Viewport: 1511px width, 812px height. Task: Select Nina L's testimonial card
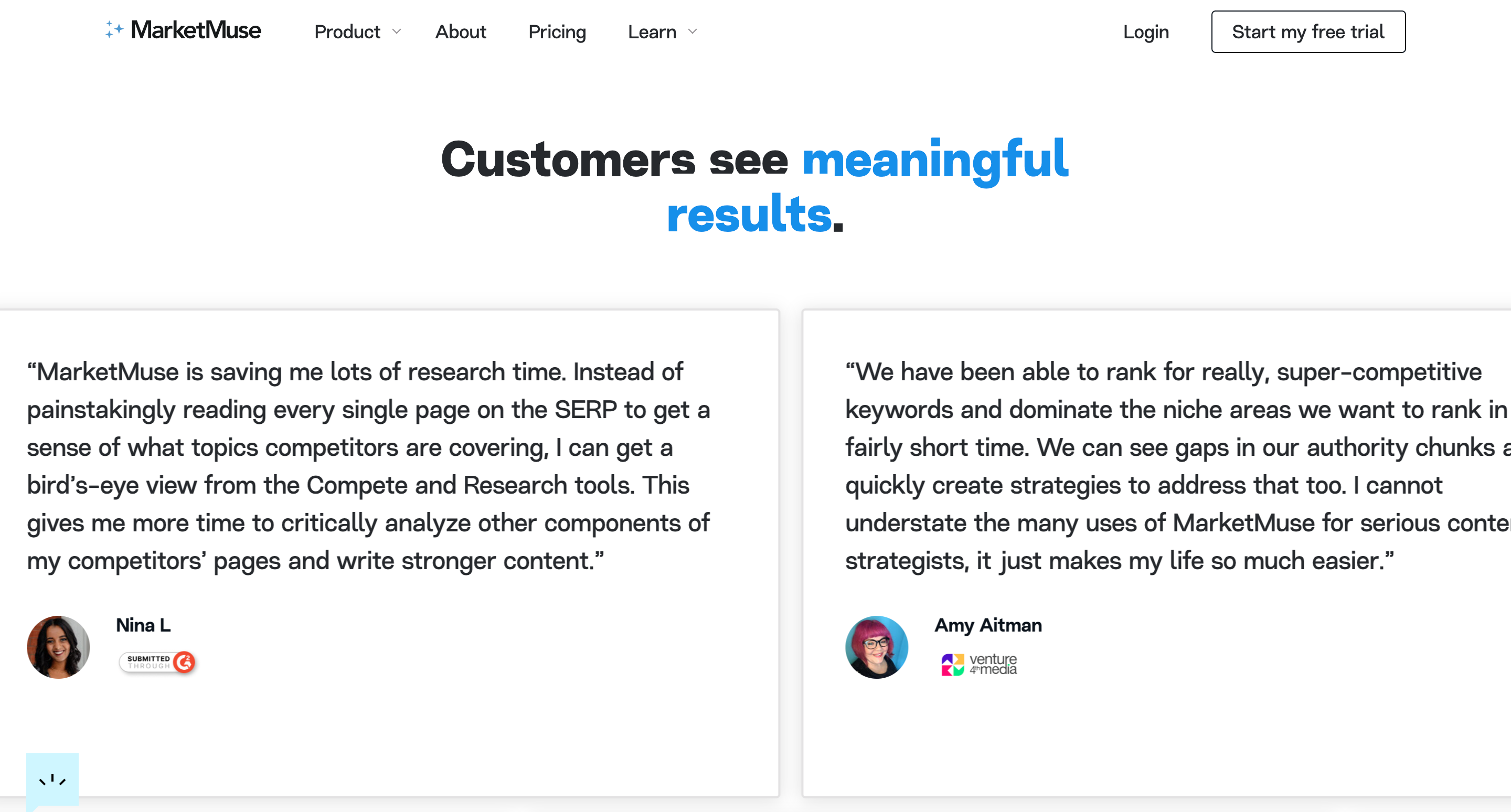(389, 553)
